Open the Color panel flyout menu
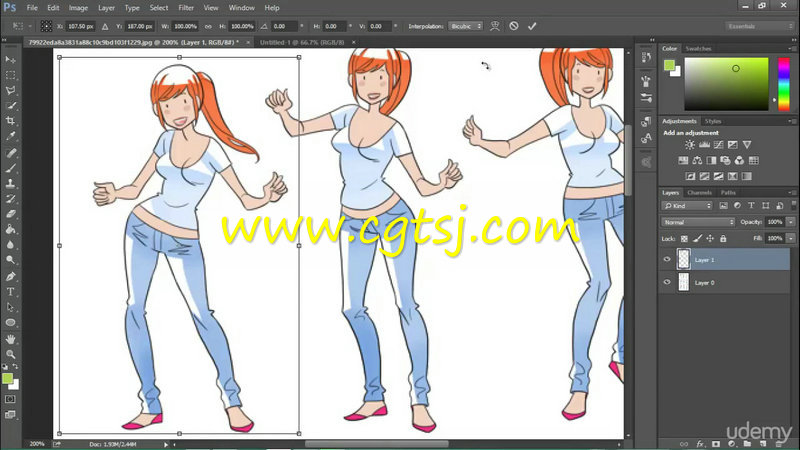Viewport: 800px width, 450px height. tap(791, 48)
